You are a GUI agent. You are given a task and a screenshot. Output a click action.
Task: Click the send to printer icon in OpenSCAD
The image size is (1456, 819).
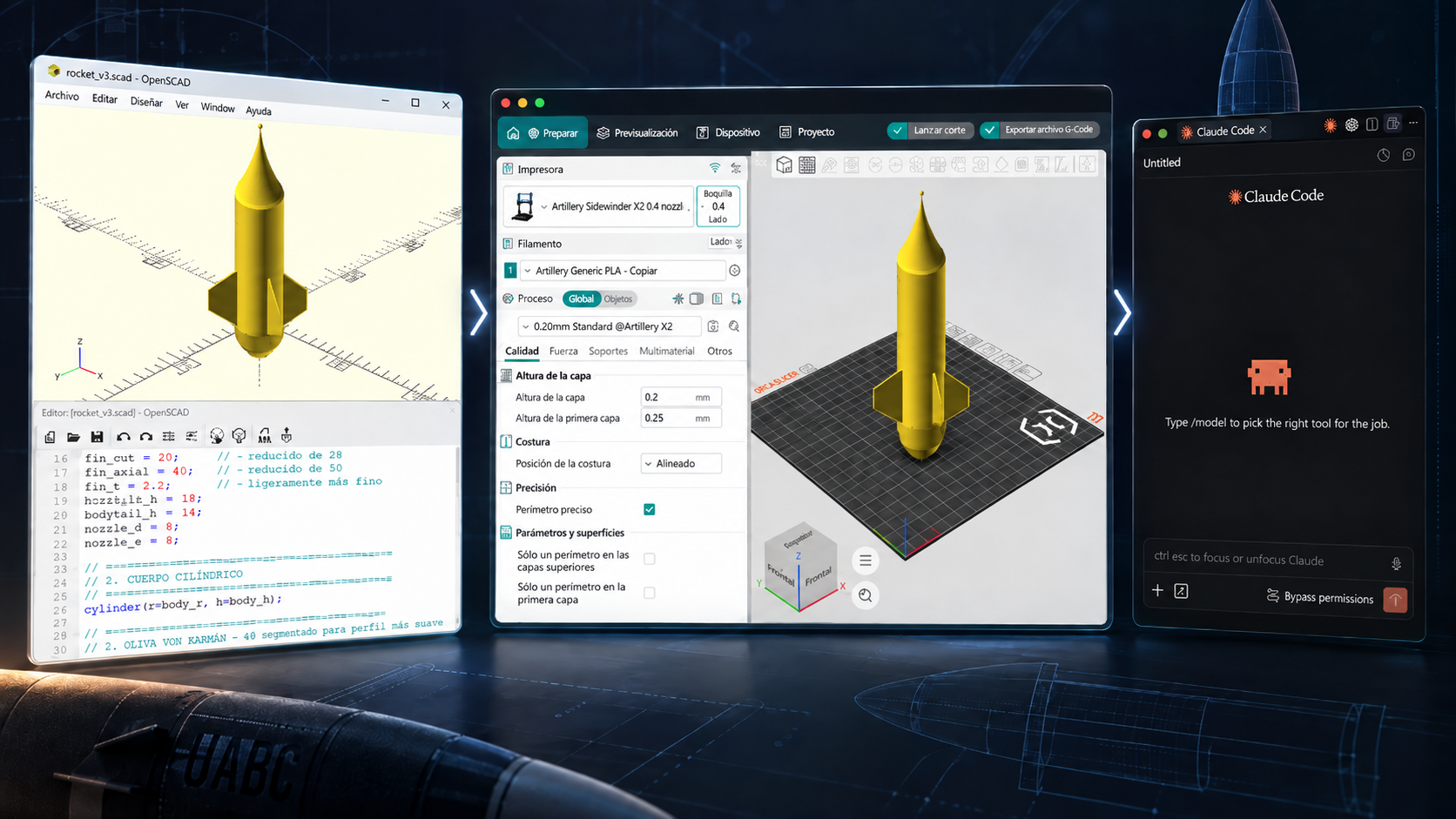pyautogui.click(x=286, y=434)
